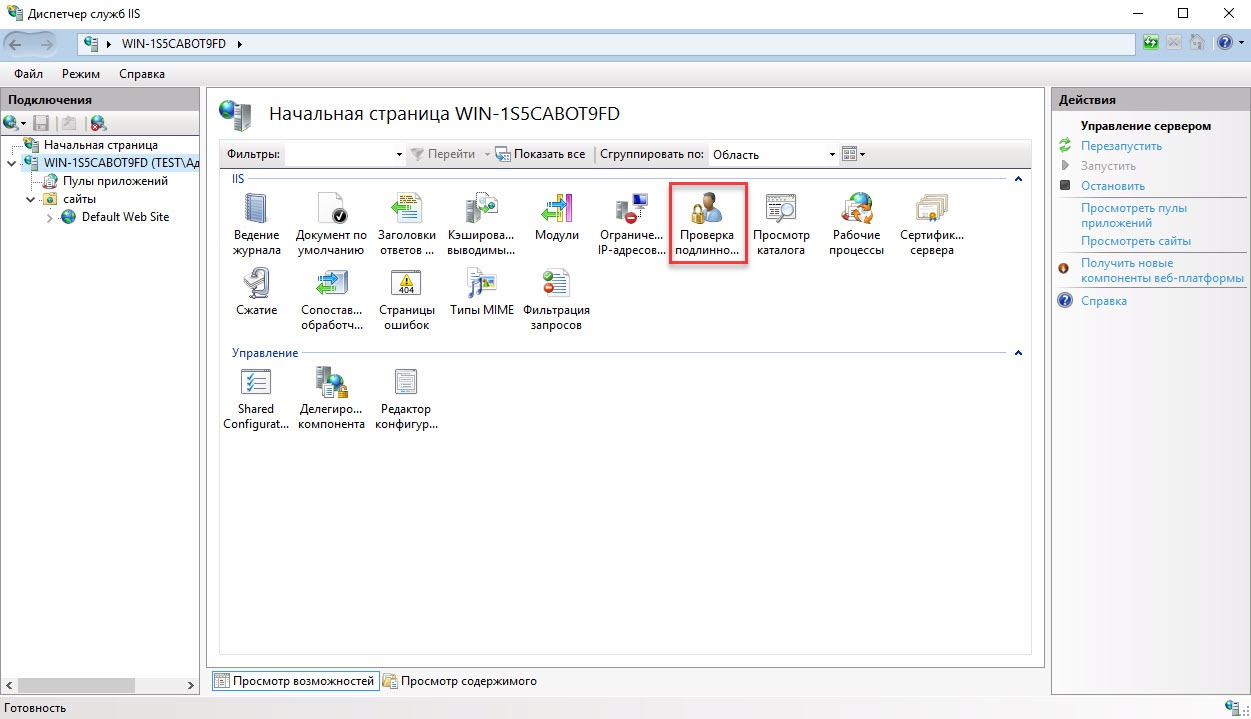
Task: Collapse the сайты tree node
Action: [x=30, y=199]
